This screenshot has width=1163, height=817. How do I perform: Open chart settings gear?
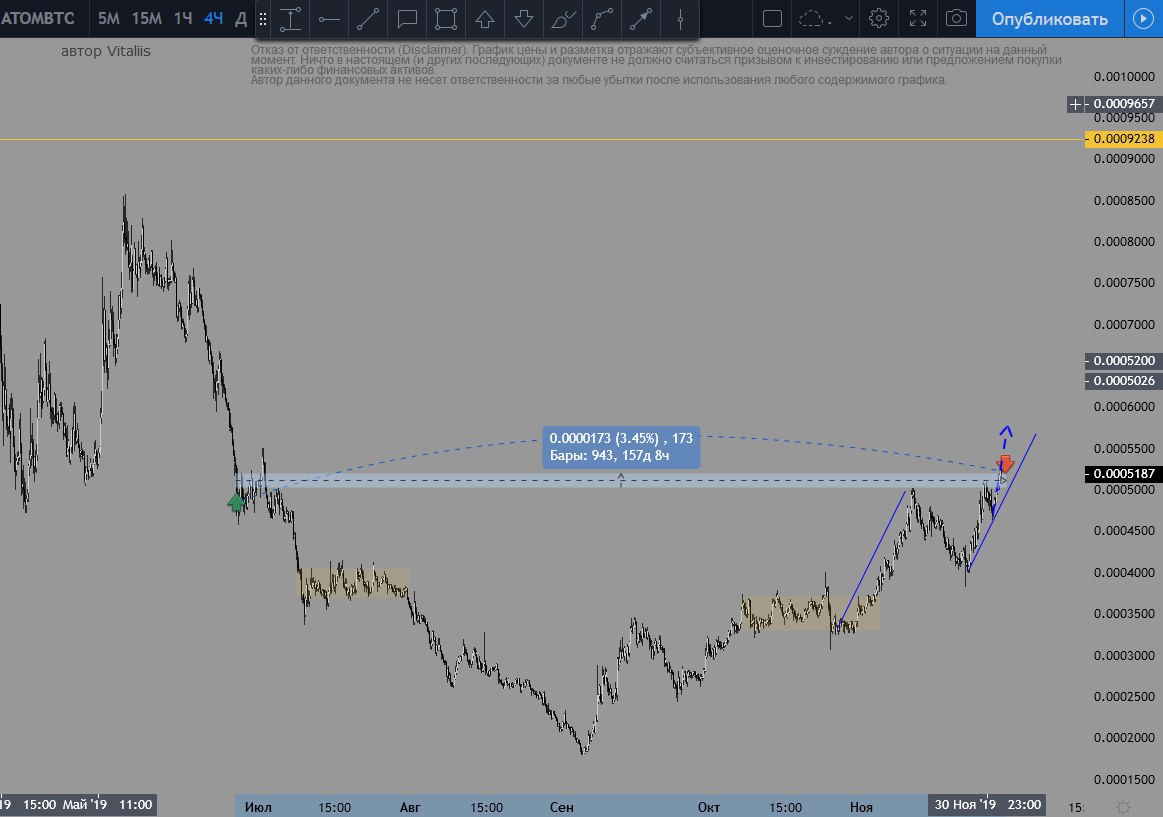click(879, 19)
